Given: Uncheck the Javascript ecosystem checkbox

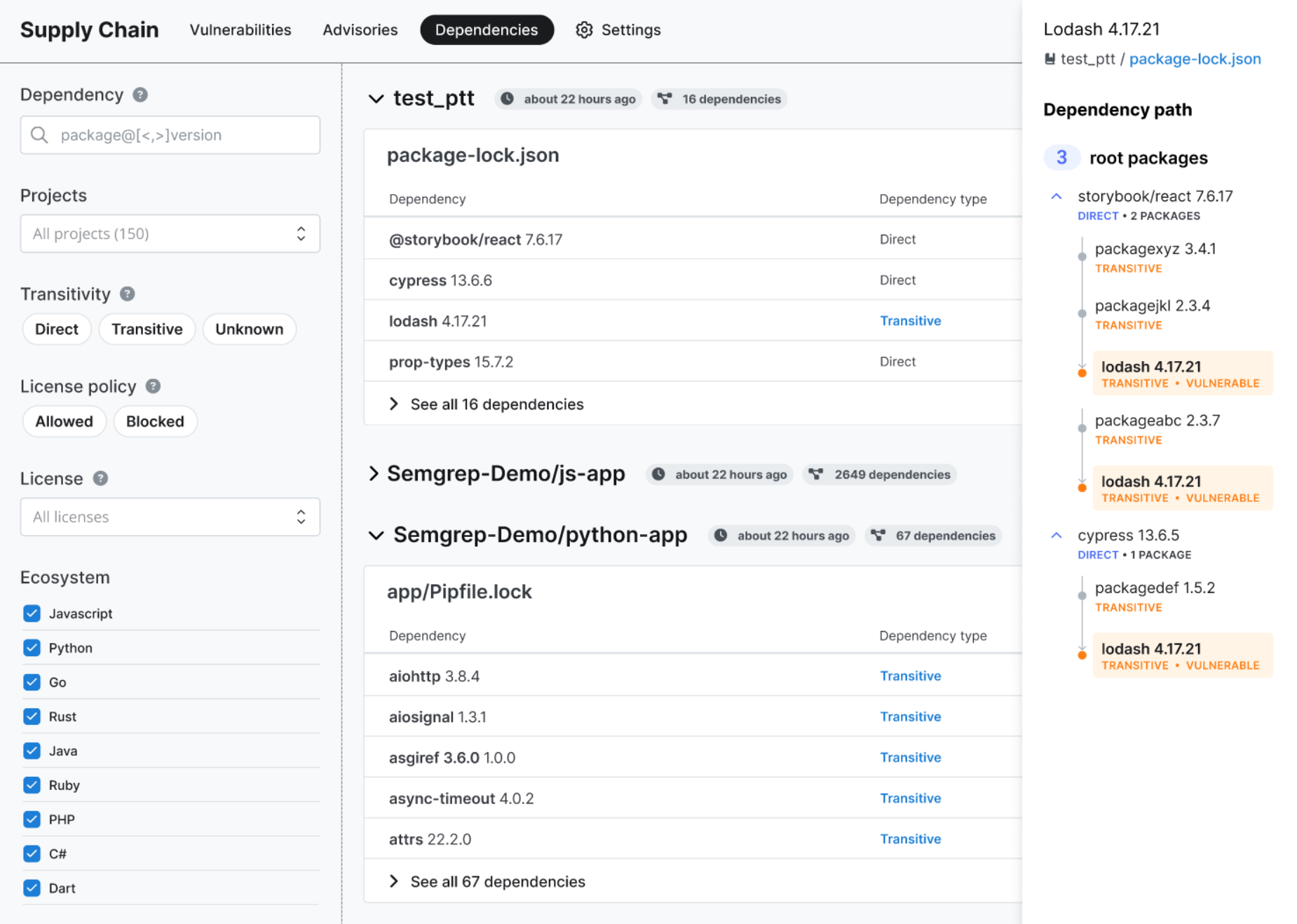Looking at the screenshot, I should click(32, 613).
